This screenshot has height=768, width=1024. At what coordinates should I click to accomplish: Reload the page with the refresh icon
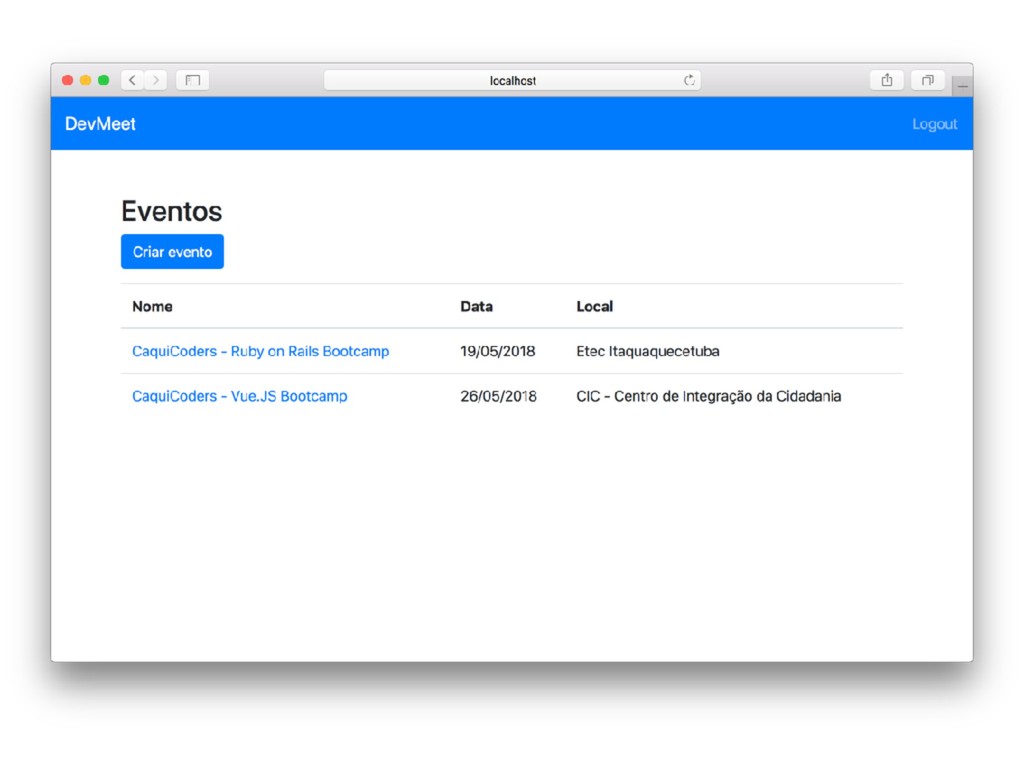[x=689, y=80]
